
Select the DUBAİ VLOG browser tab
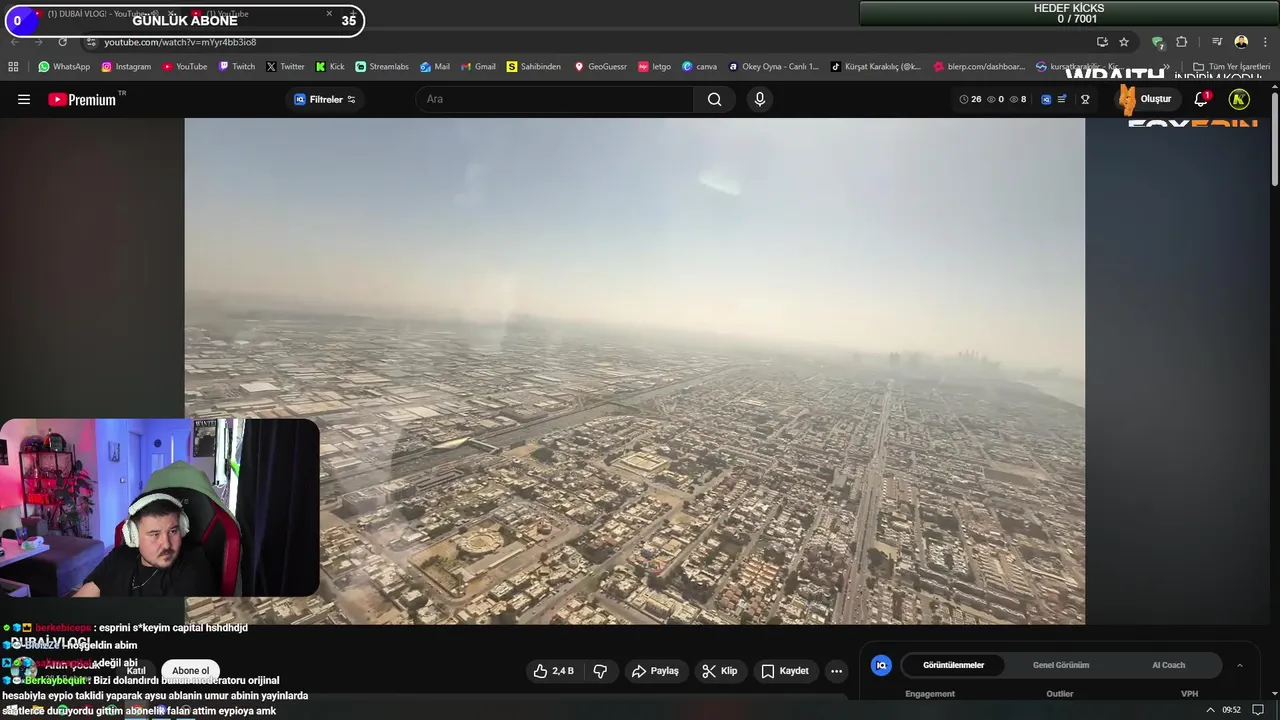pyautogui.click(x=98, y=14)
